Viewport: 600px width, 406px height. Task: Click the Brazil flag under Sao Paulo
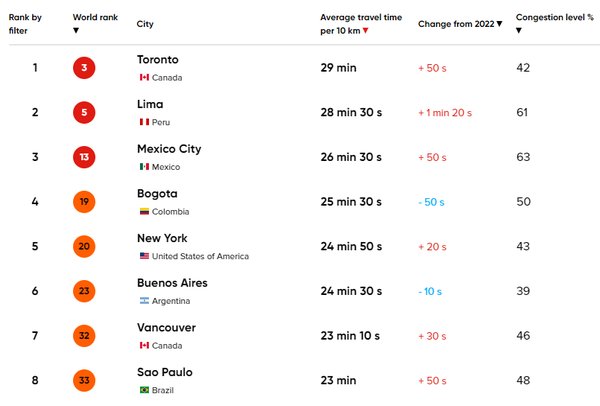click(144, 390)
